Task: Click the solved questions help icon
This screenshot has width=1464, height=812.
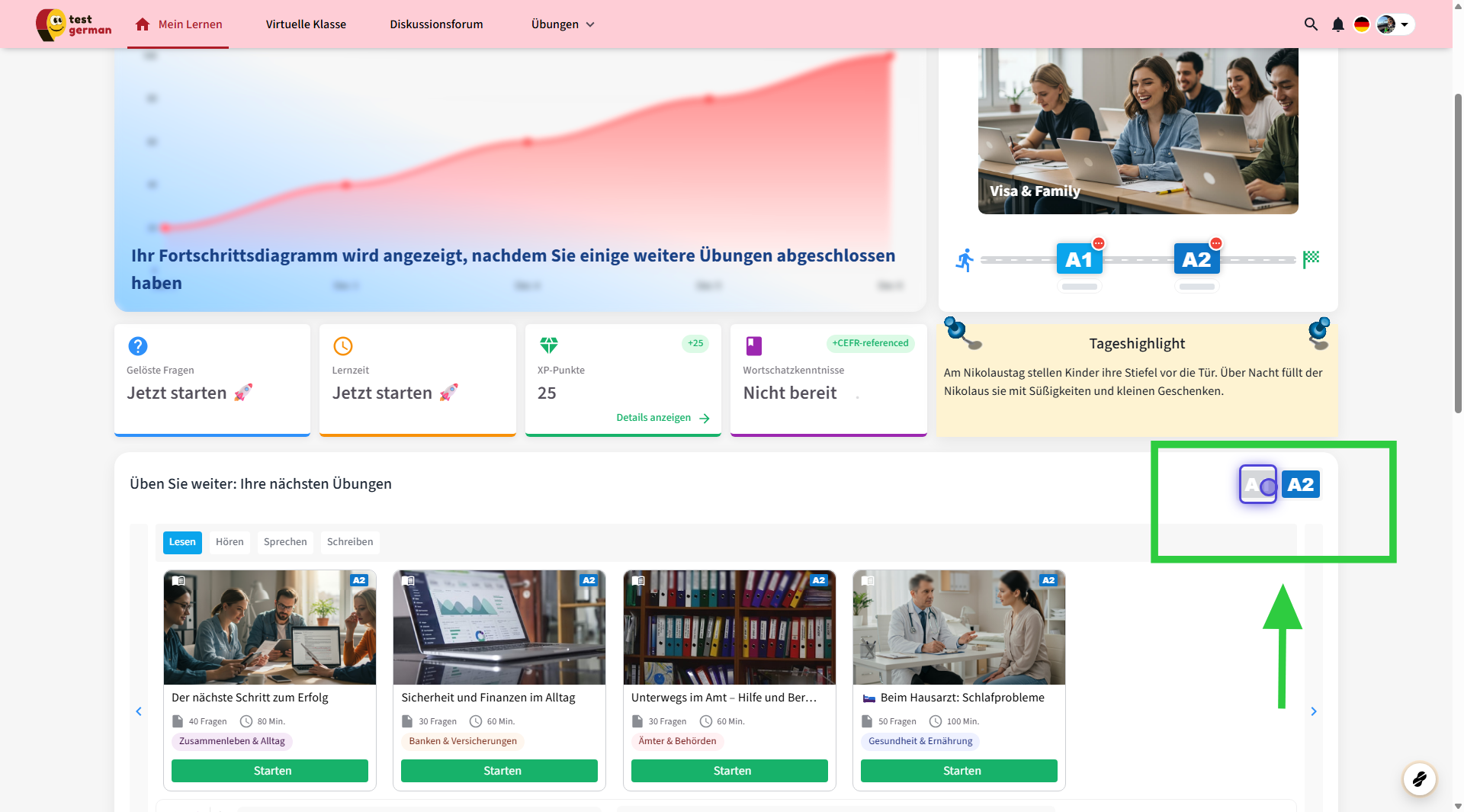Action: tap(138, 346)
